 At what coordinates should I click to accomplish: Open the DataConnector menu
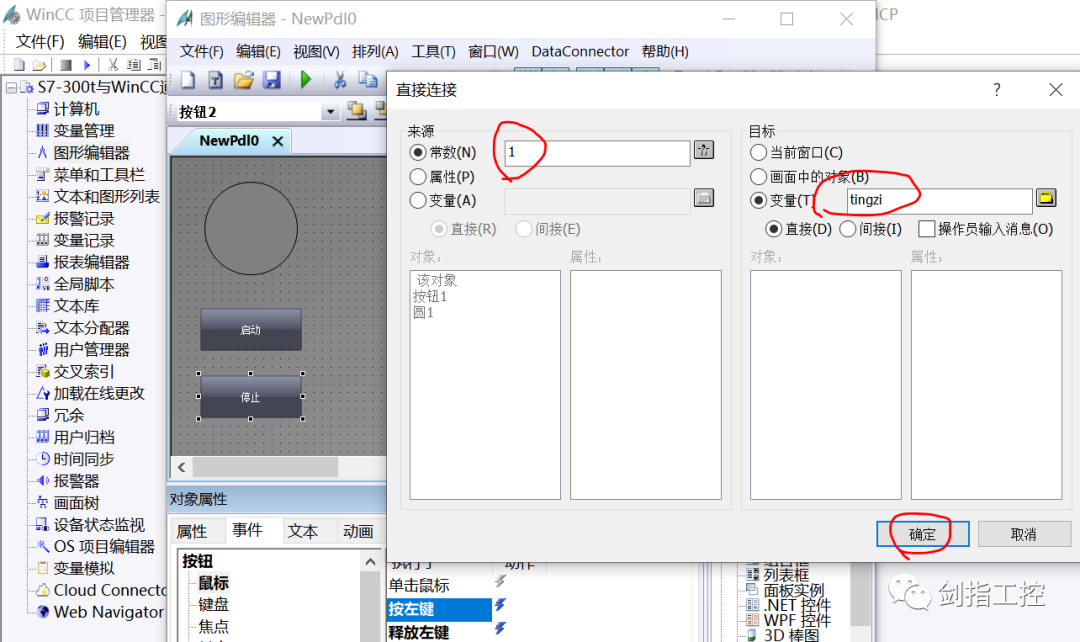click(580, 51)
